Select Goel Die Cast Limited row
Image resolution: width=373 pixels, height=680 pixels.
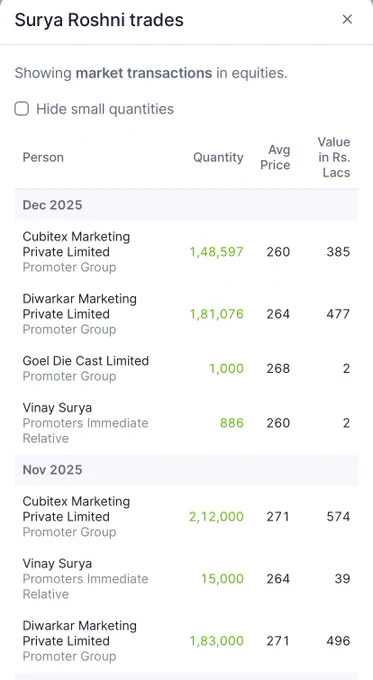pyautogui.click(x=186, y=368)
